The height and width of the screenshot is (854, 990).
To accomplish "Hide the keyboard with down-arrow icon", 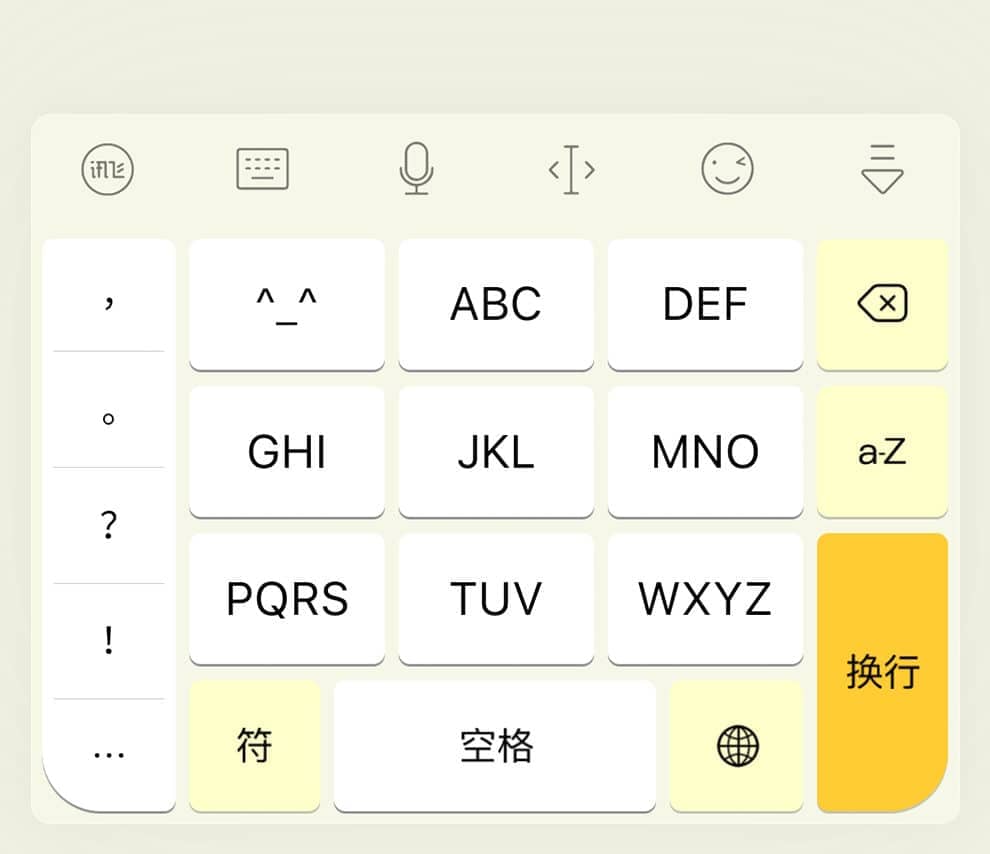I will pyautogui.click(x=882, y=169).
